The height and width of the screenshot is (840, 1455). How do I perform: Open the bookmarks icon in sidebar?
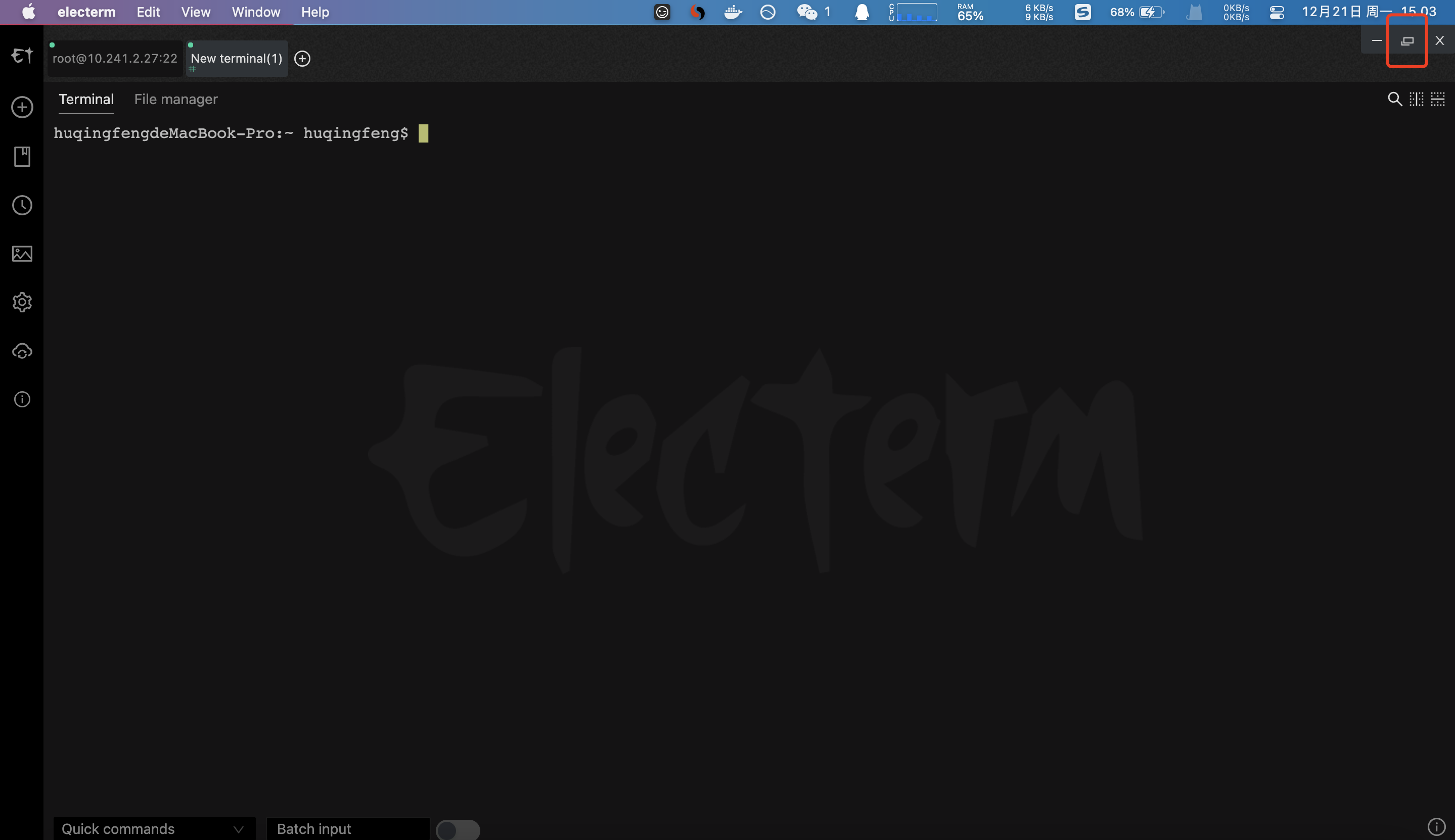[22, 156]
